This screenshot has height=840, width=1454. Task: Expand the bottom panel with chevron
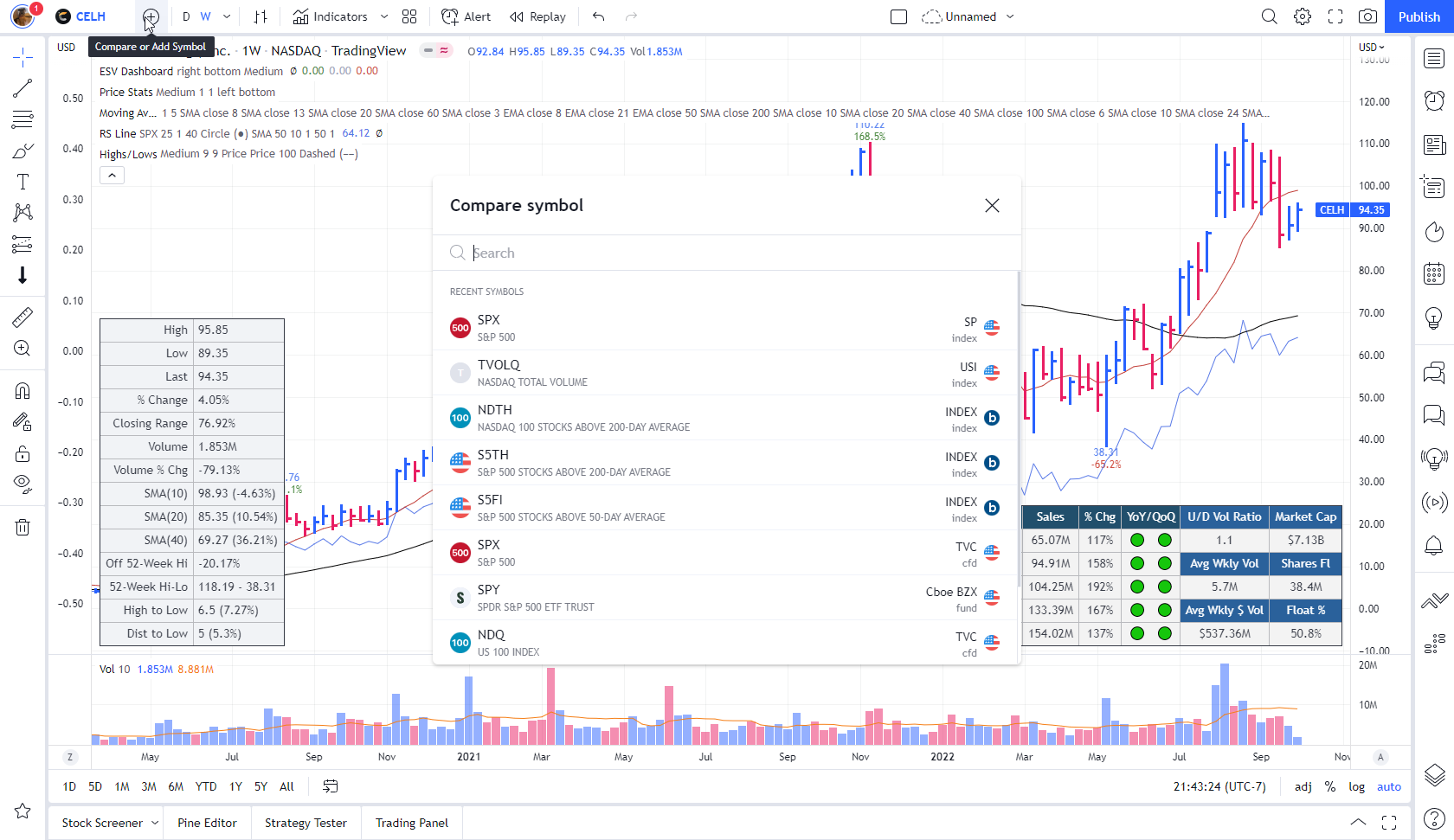click(1358, 822)
